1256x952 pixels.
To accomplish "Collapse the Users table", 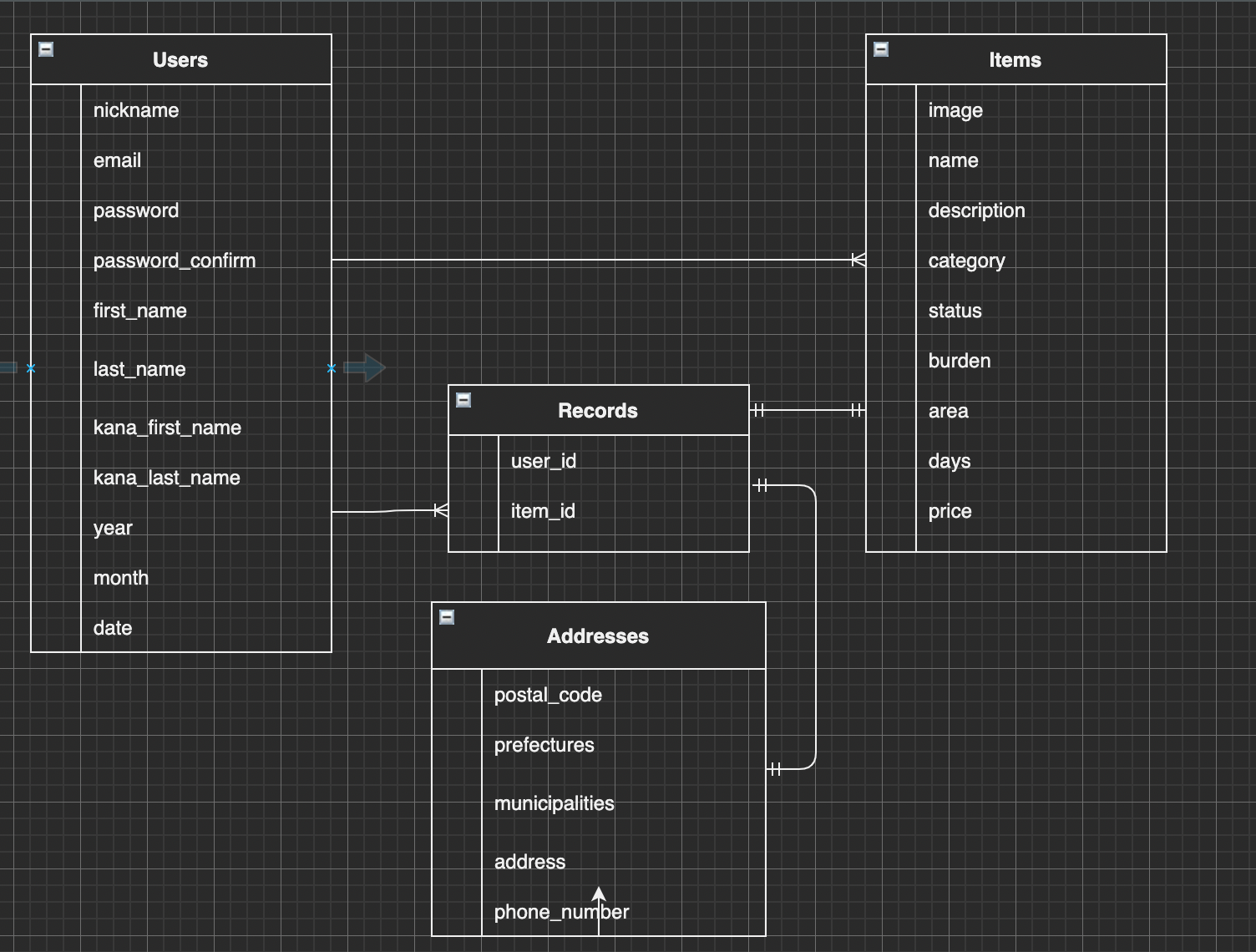I will click(46, 49).
